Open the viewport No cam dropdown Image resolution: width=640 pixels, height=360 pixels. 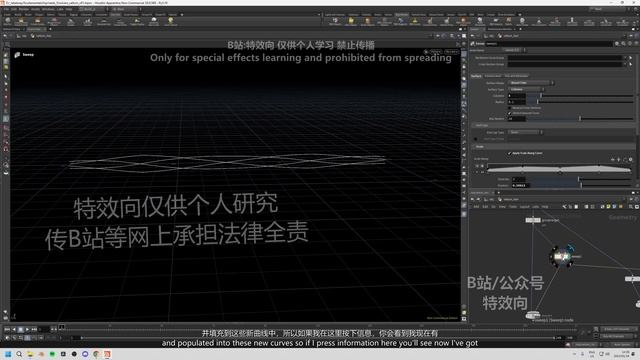(x=451, y=52)
